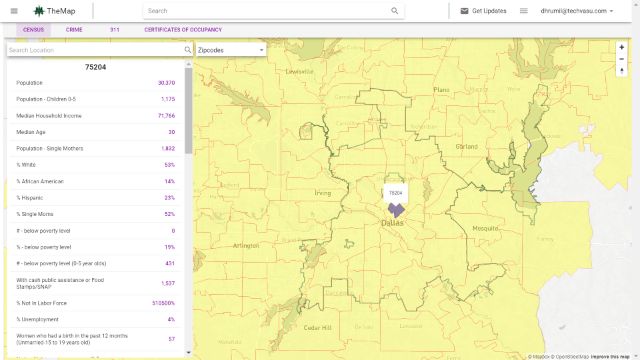The width and height of the screenshot is (640, 360).
Task: Click the OpenStreetMap attribution link
Action: coord(570,357)
